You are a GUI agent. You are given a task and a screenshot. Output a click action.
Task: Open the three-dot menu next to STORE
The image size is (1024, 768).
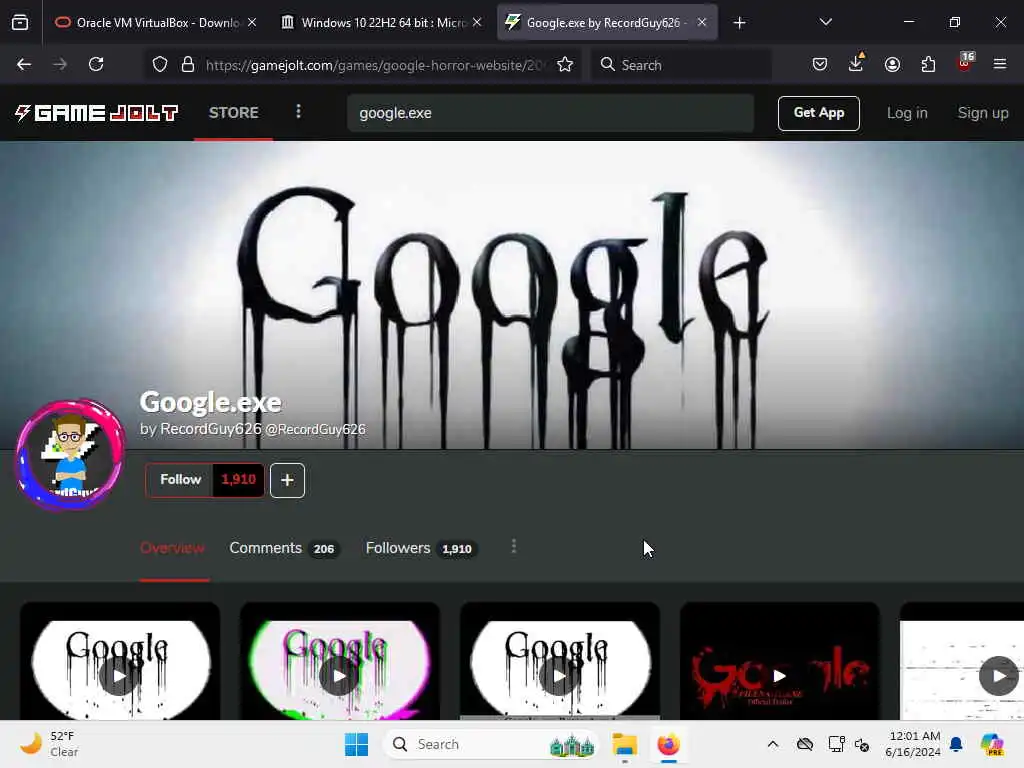(x=298, y=112)
